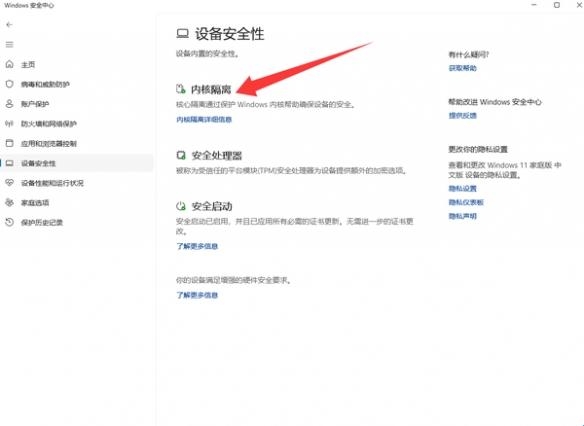Select the 病毒和威胁防护 shield icon
584x426 pixels.
coord(9,84)
